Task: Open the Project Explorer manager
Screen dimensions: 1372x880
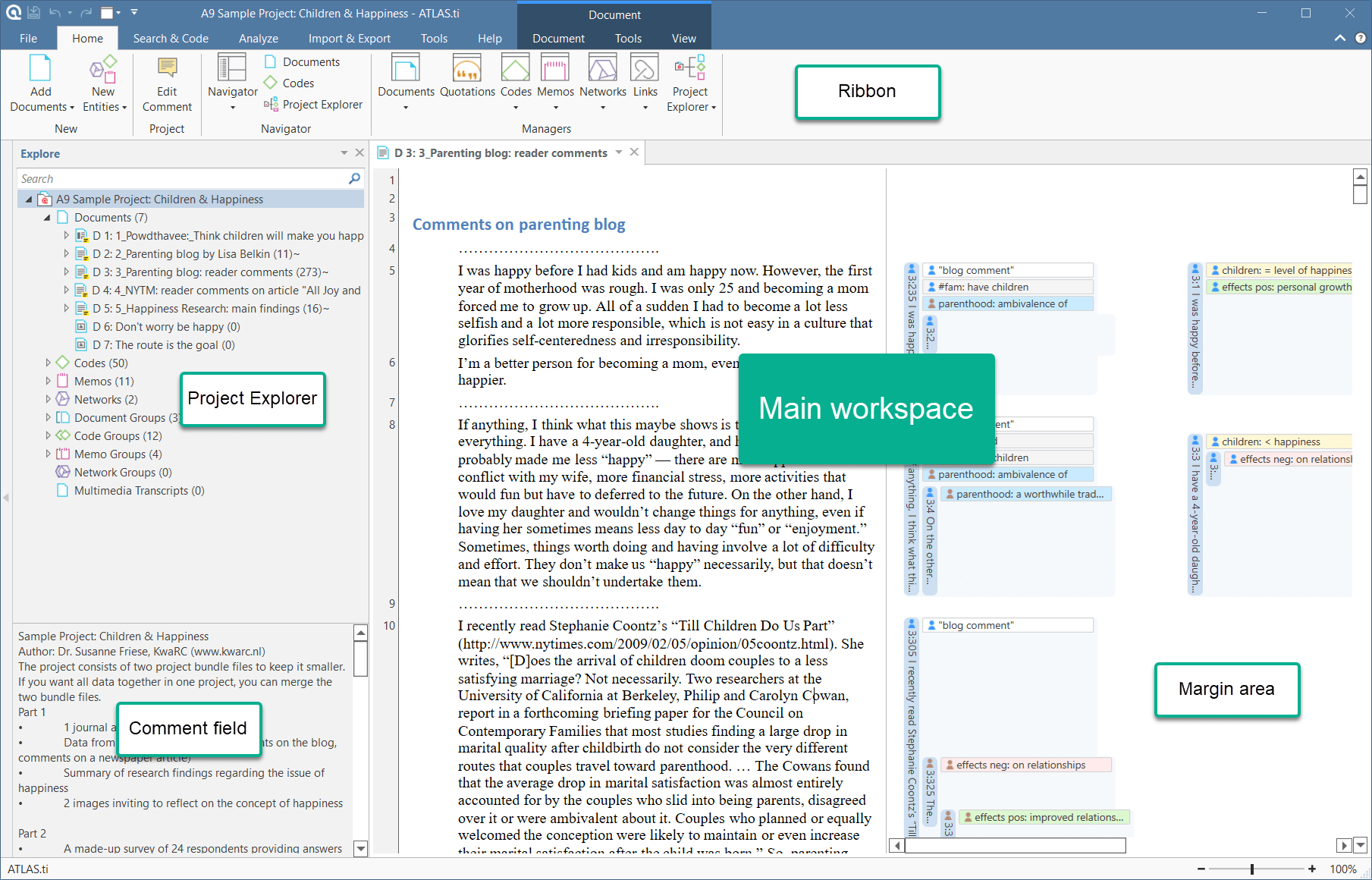Action: pos(690,83)
